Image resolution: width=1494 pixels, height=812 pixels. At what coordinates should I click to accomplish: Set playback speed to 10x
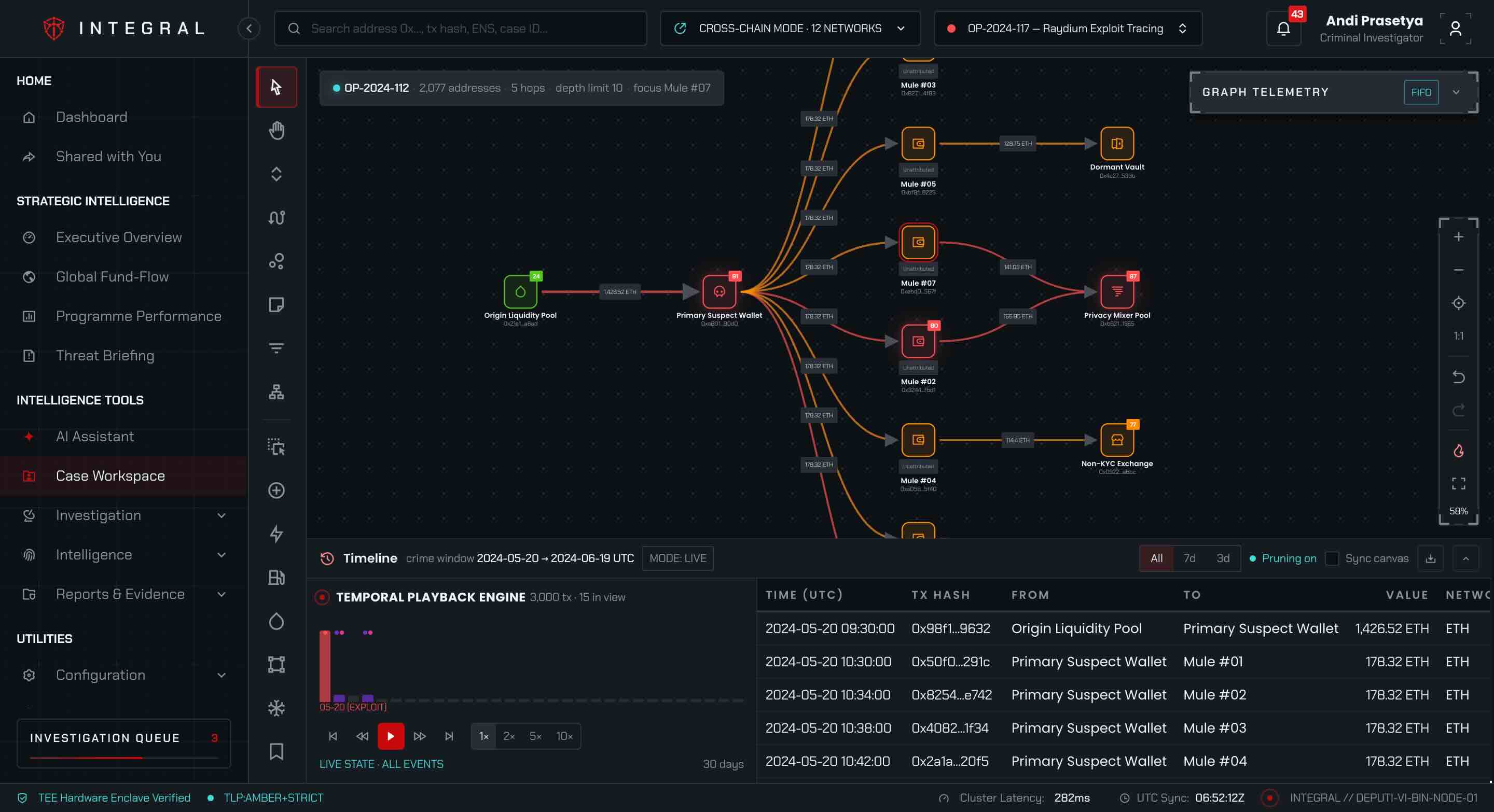pyautogui.click(x=564, y=736)
